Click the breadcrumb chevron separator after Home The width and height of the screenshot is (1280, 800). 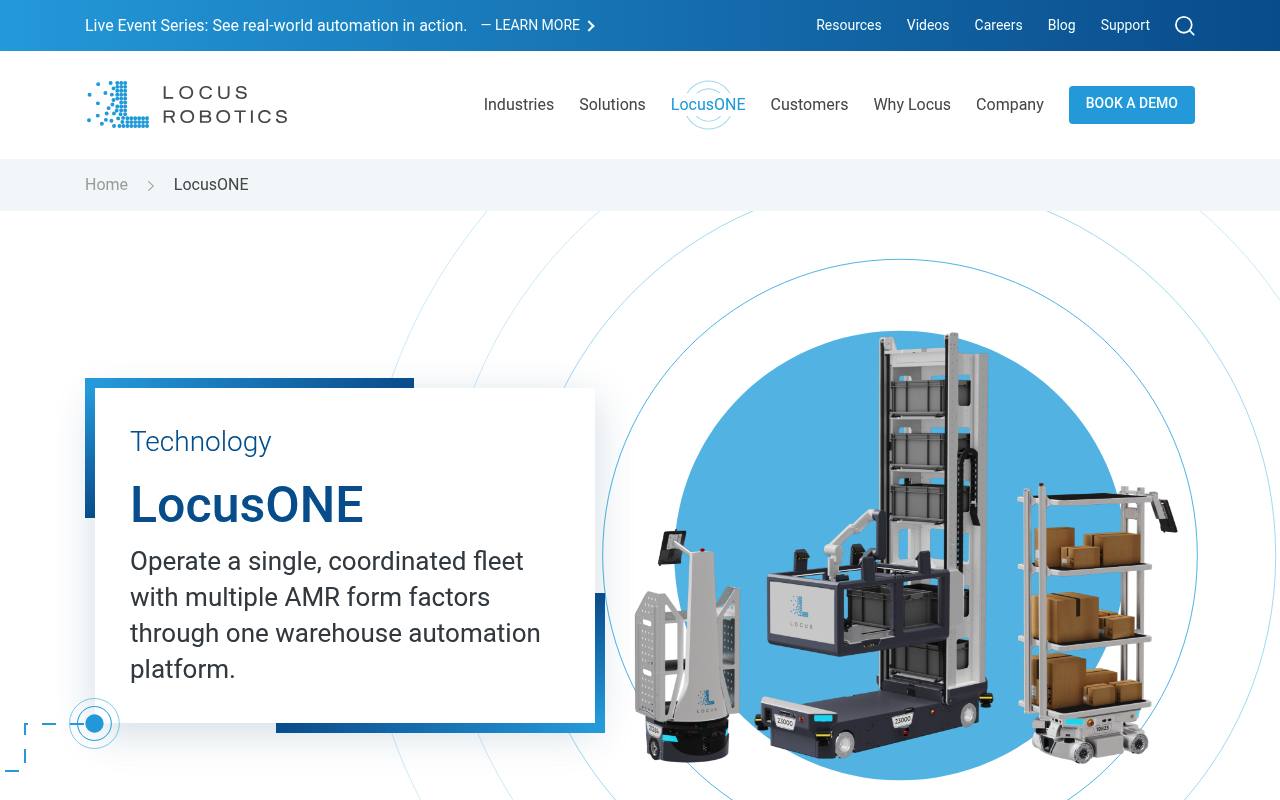151,185
